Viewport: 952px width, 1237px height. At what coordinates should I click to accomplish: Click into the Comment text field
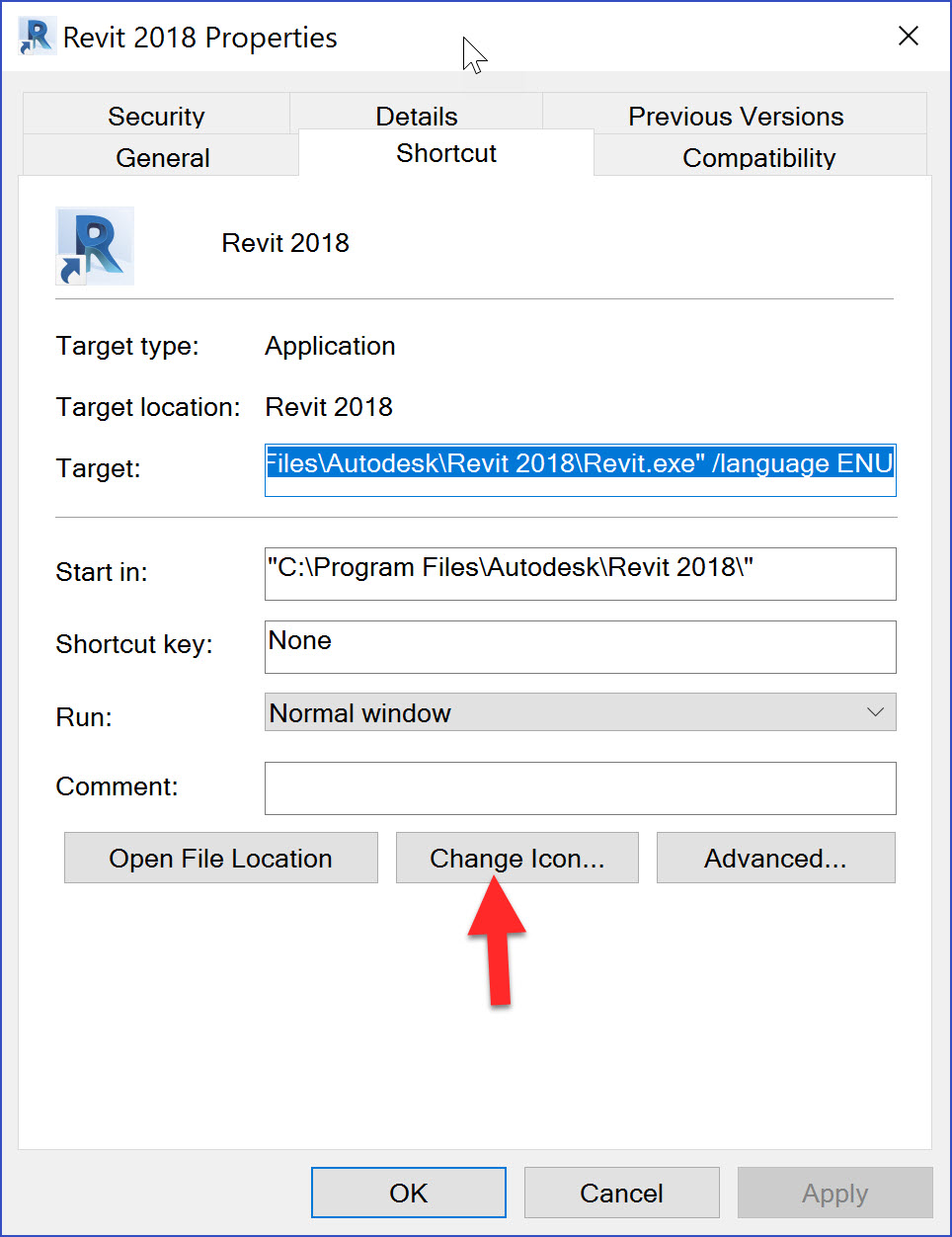[581, 787]
